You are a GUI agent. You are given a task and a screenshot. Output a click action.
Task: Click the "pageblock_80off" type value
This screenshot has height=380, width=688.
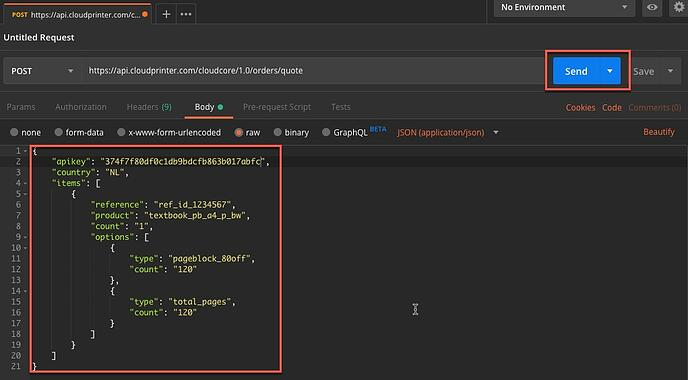(x=209, y=258)
